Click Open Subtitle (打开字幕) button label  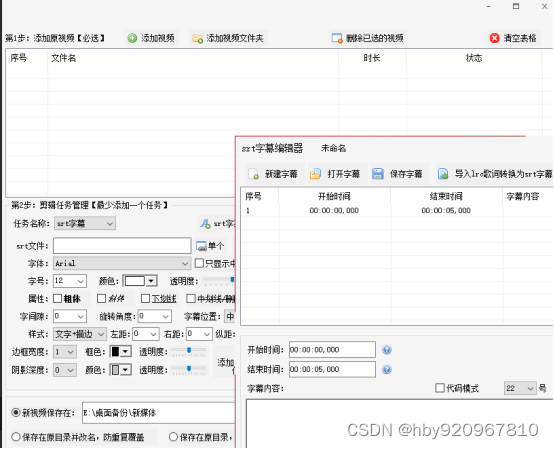343,174
